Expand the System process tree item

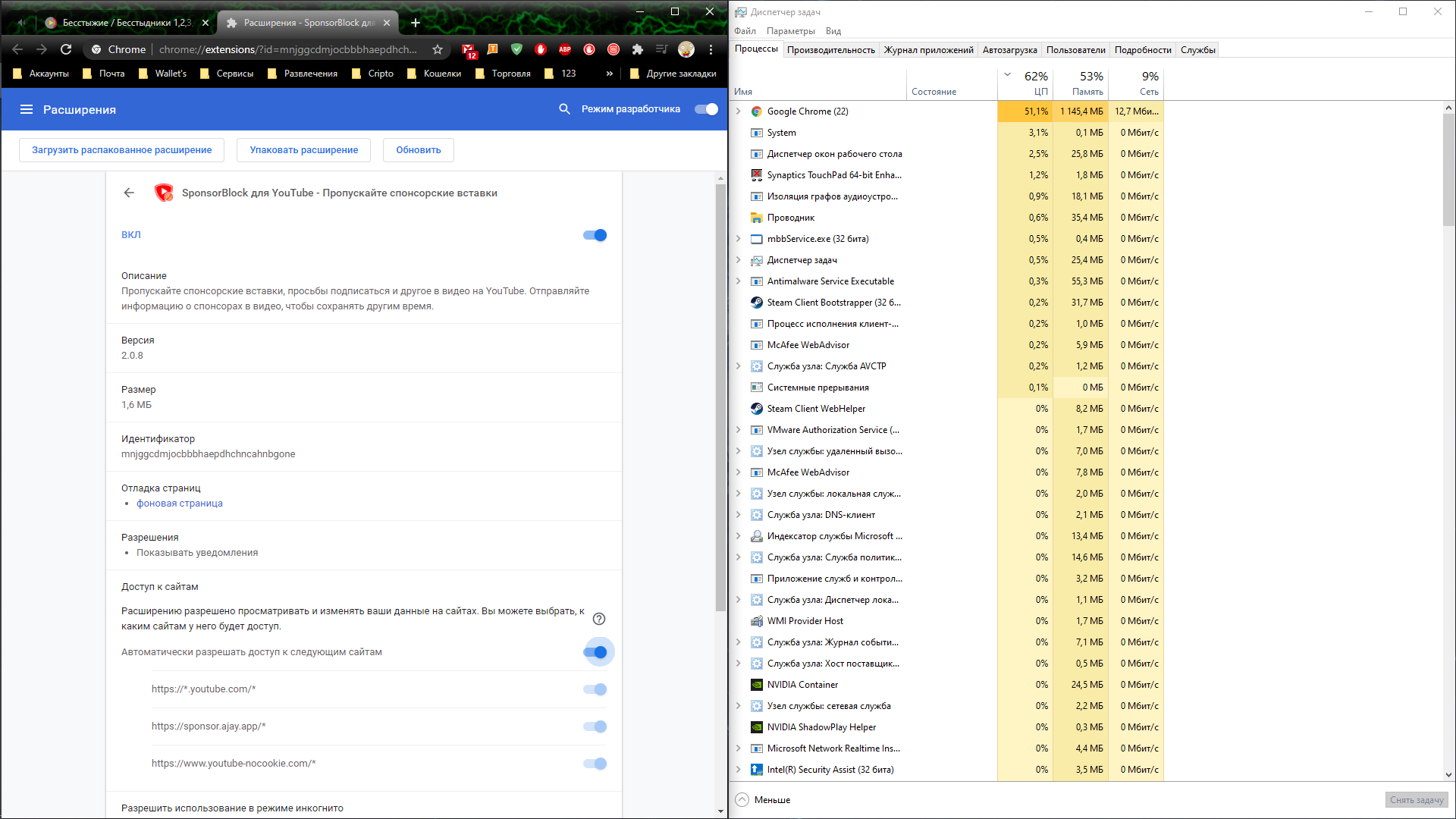(x=738, y=131)
